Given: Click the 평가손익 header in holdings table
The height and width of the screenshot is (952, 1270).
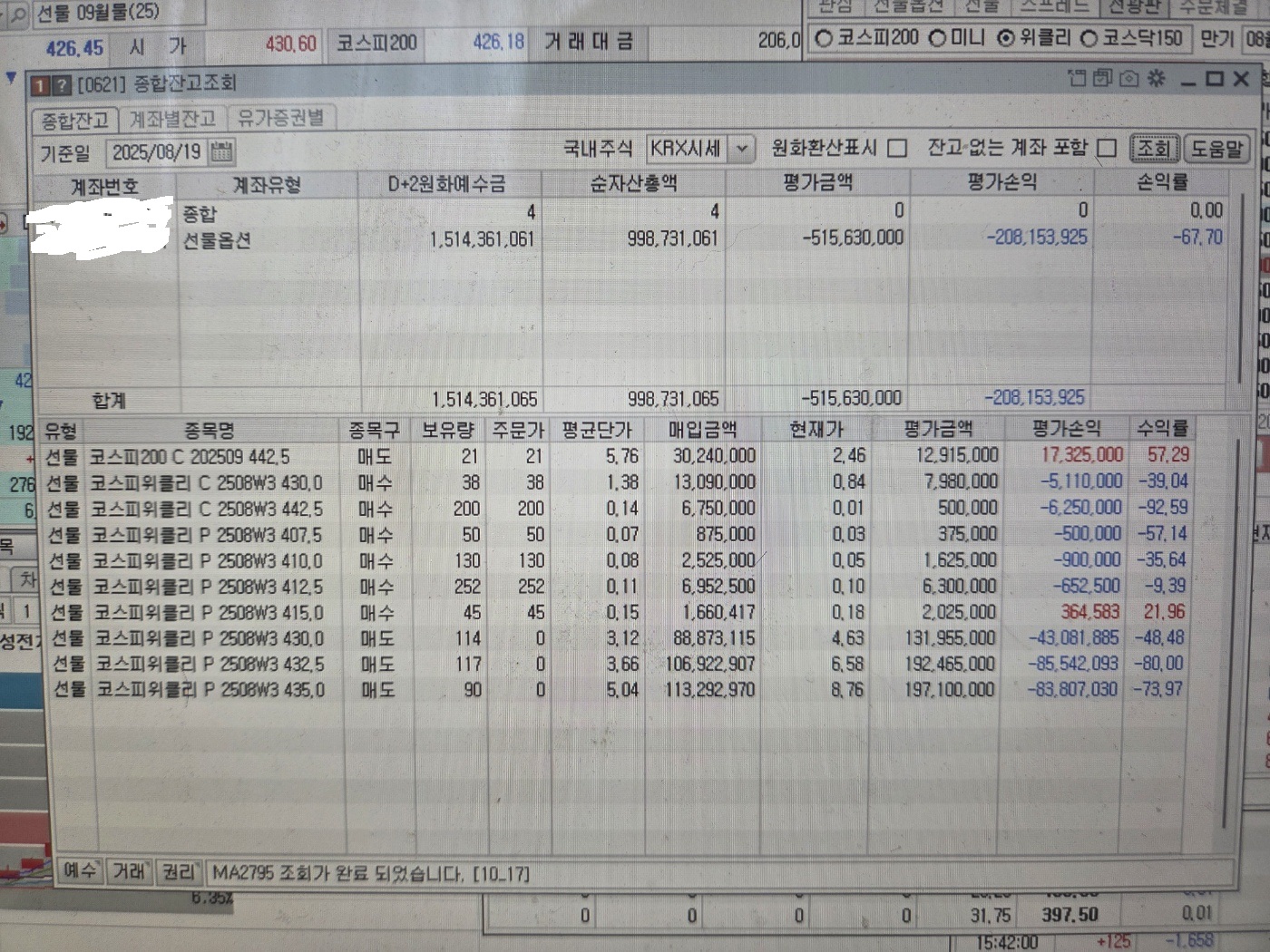Looking at the screenshot, I should (x=1065, y=428).
